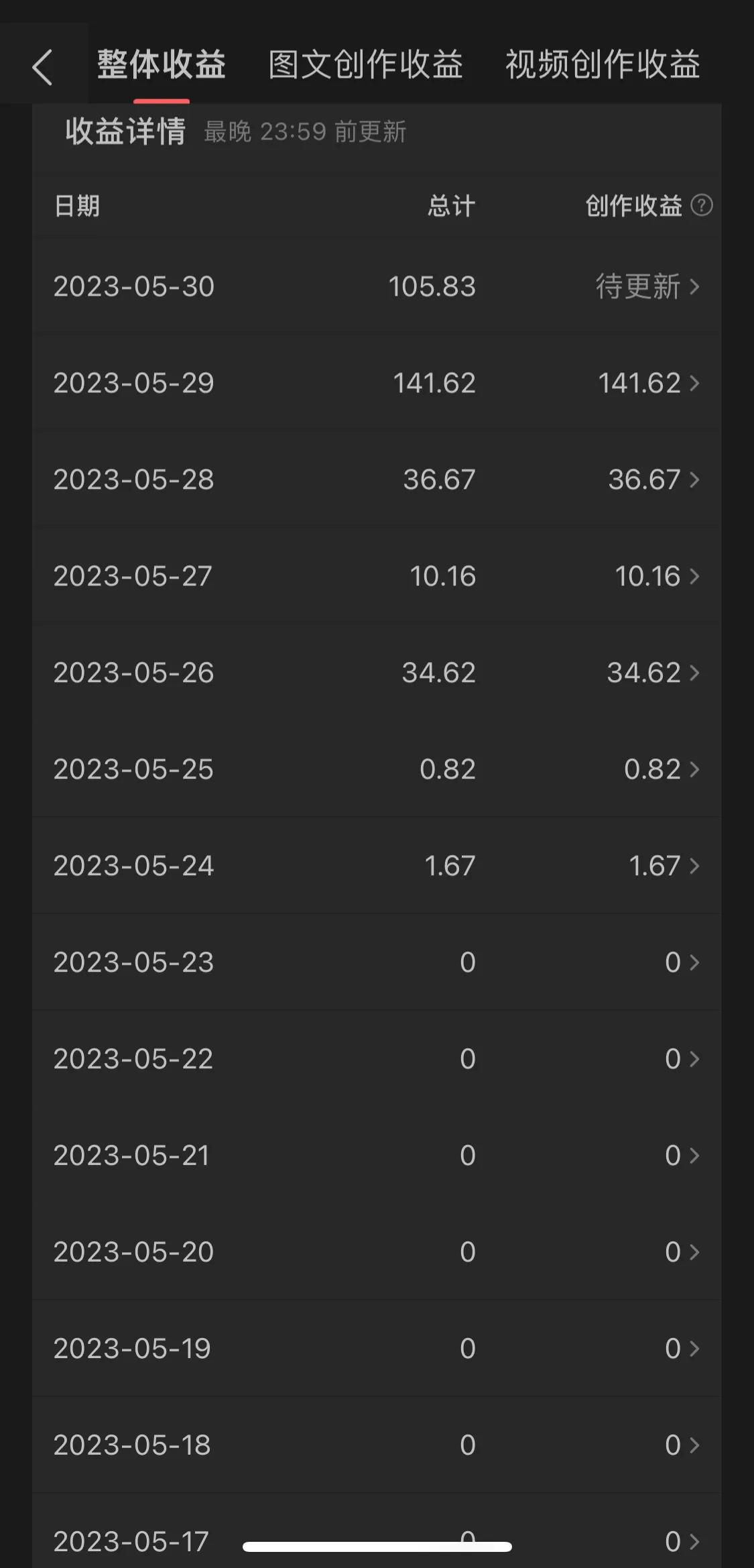Tap the chevron in the 2023-05-23 row

[694, 963]
